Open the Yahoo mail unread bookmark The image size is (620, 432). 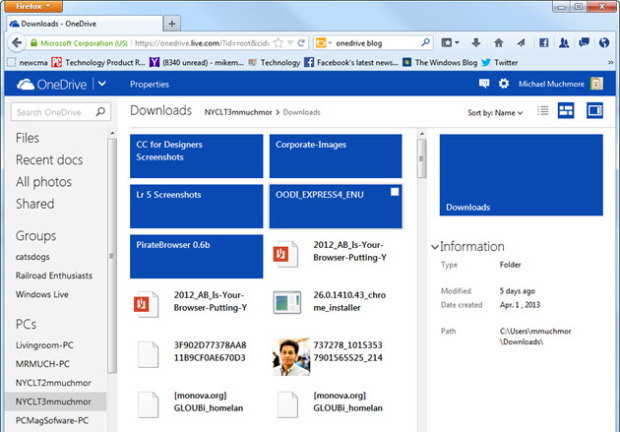pos(197,62)
